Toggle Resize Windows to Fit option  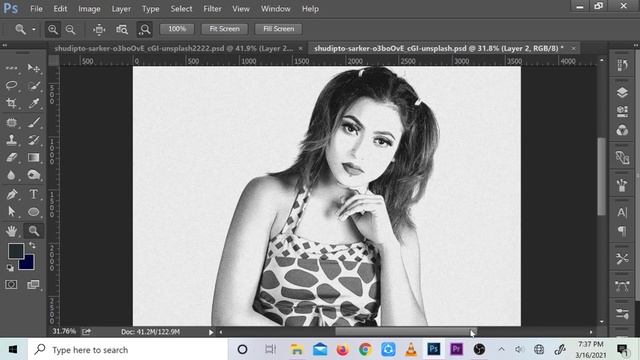(99, 29)
